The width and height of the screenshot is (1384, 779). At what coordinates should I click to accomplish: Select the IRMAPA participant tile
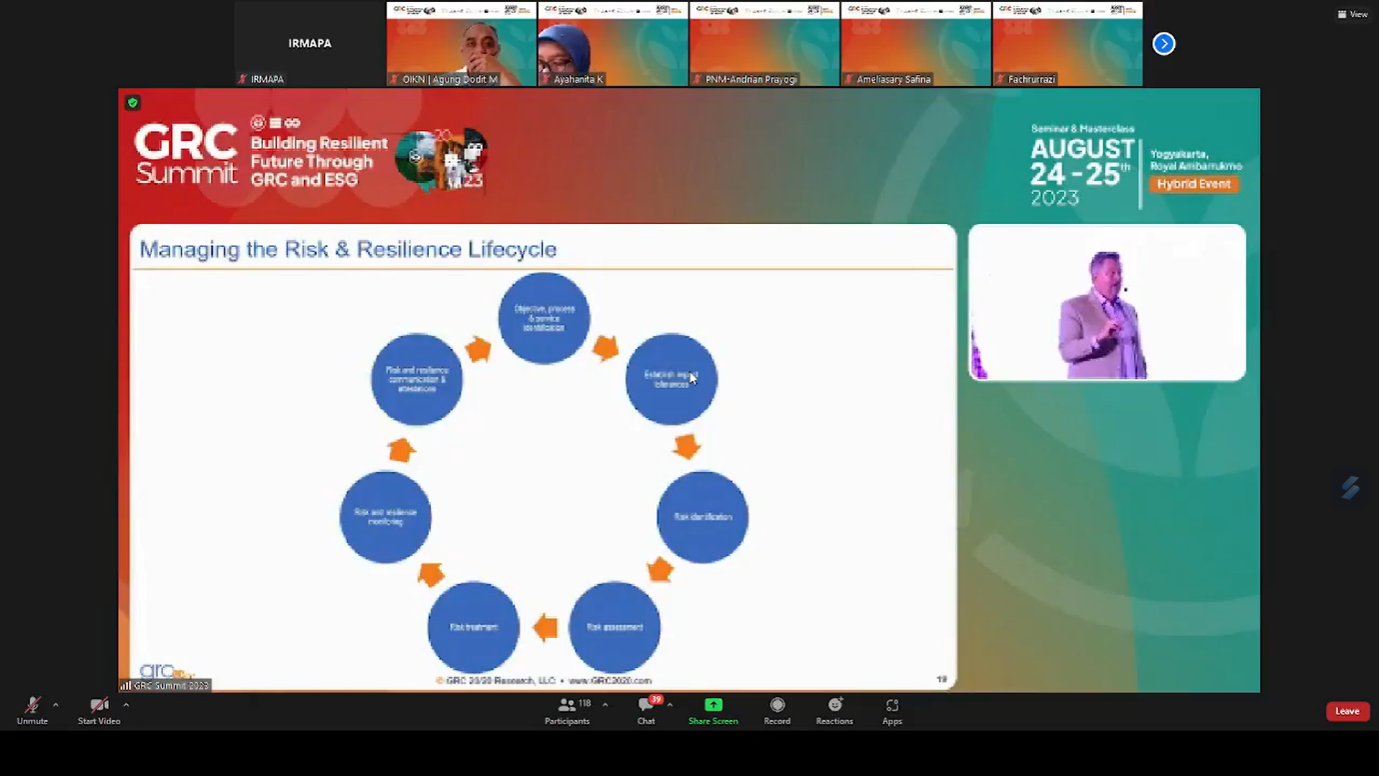coord(310,44)
